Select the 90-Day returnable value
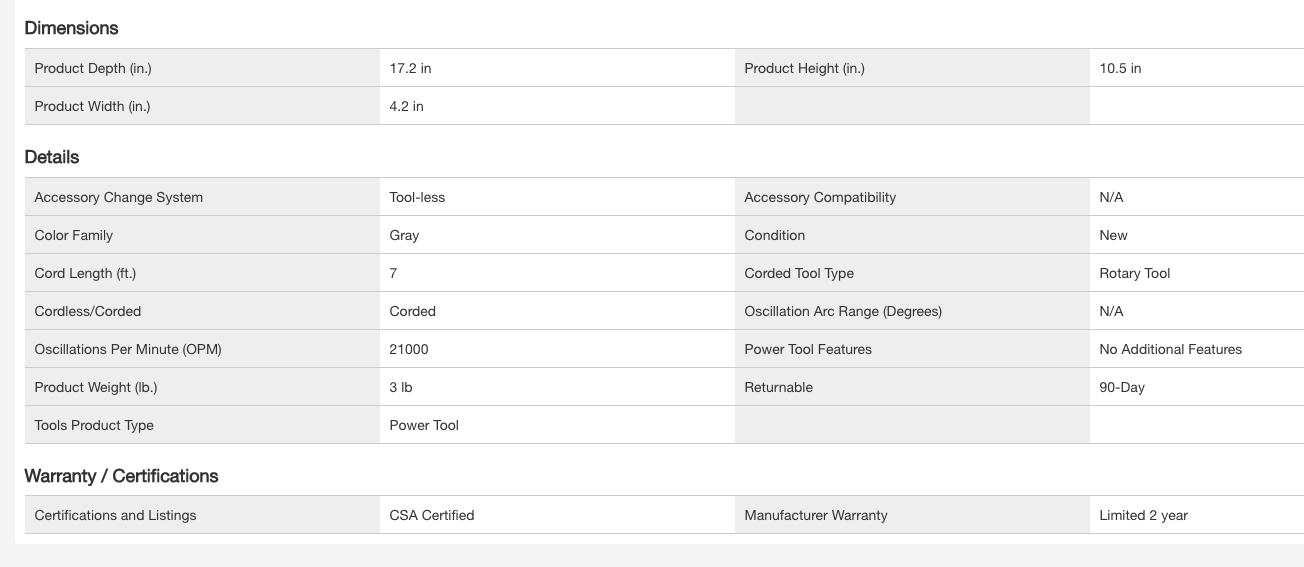1304x567 pixels. click(x=1121, y=387)
